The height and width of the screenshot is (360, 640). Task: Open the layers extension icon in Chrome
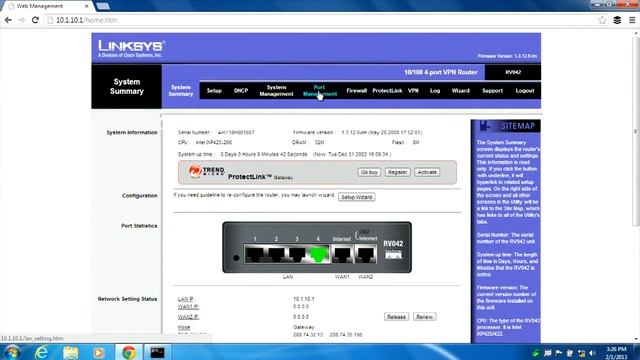(x=617, y=20)
